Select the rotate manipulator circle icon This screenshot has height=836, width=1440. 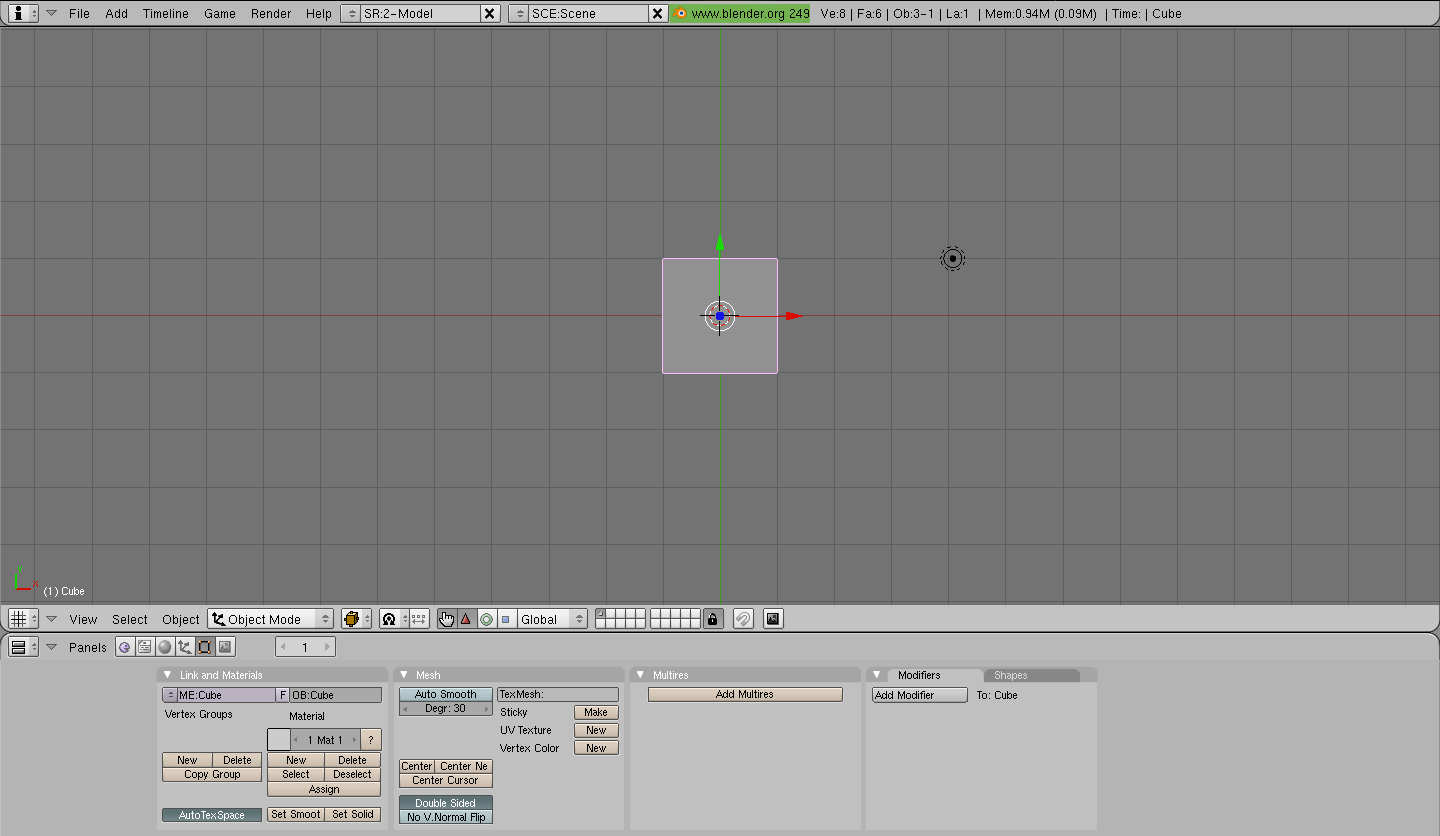tap(486, 619)
